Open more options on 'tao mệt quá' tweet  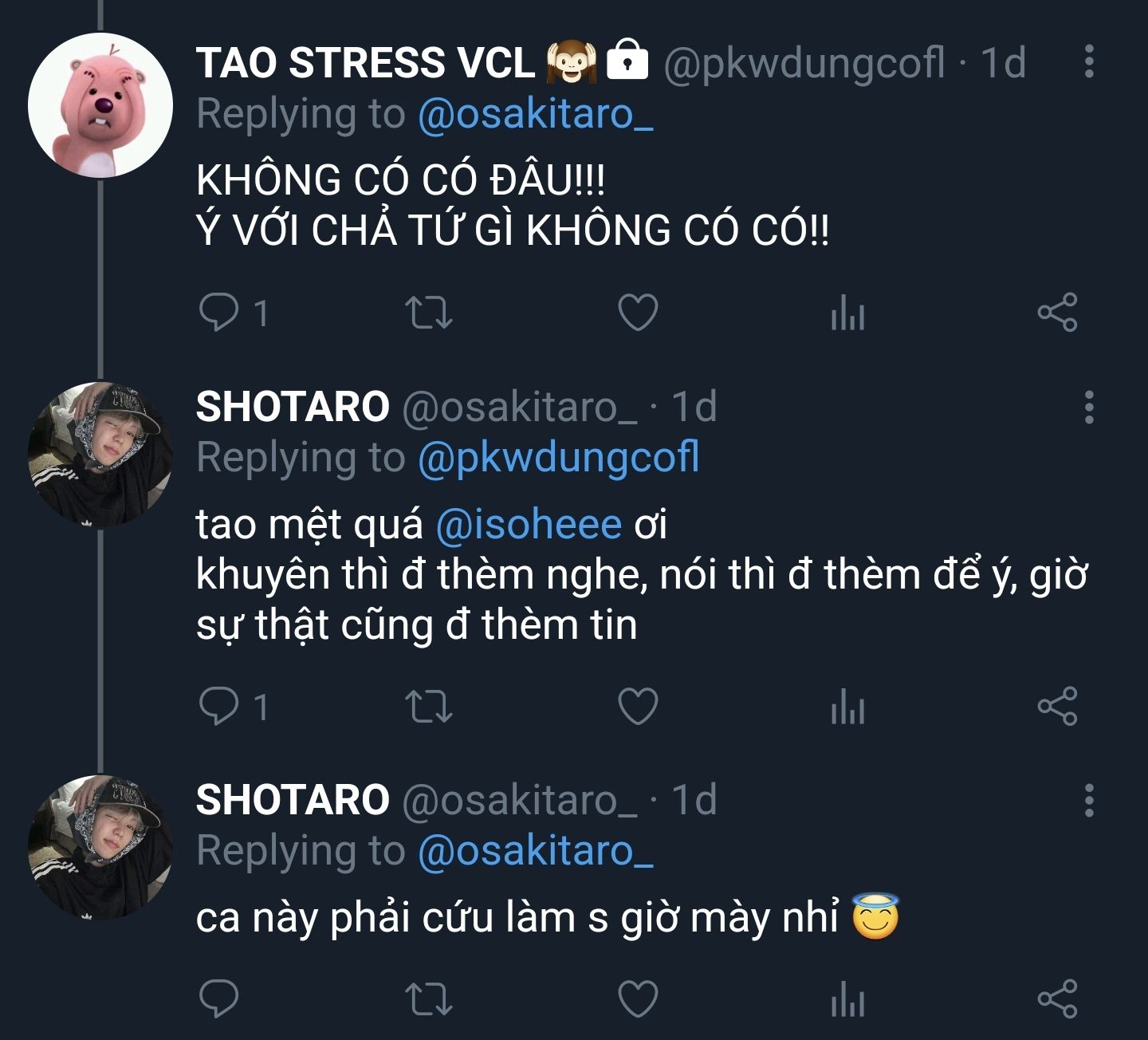point(1089,407)
